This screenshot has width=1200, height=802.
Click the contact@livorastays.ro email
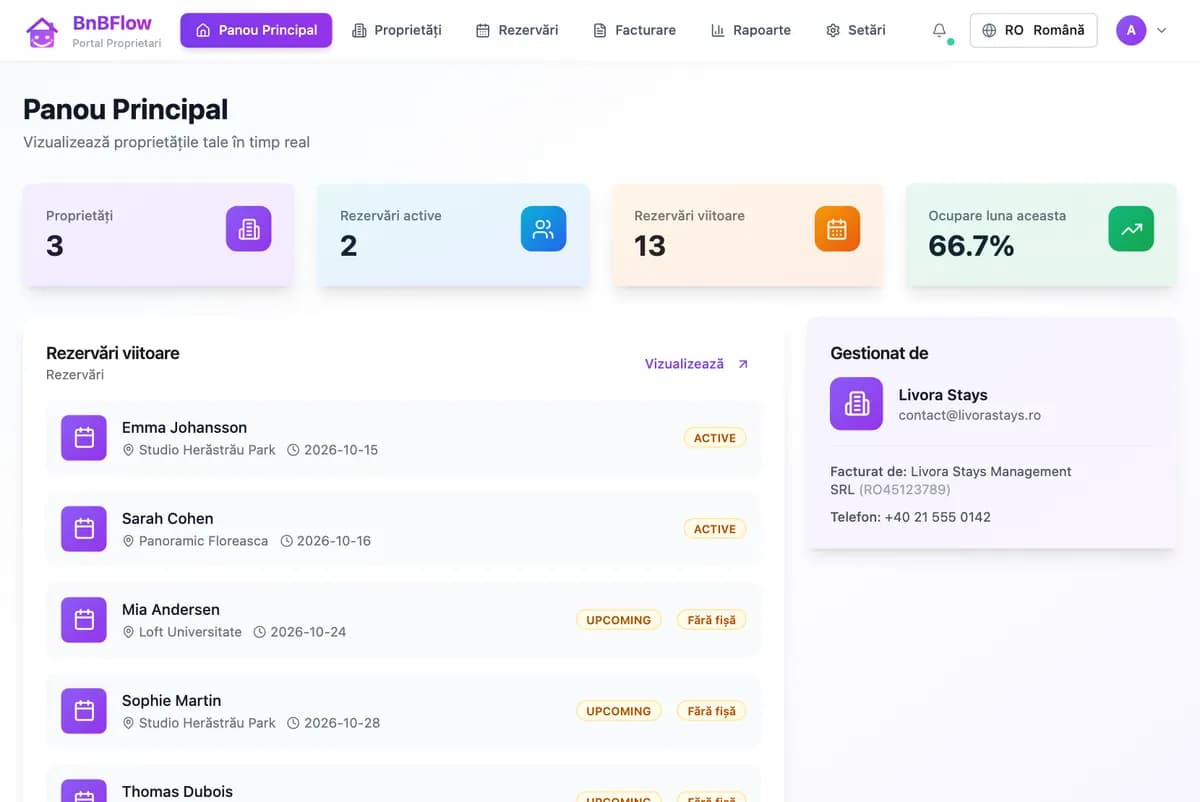970,415
